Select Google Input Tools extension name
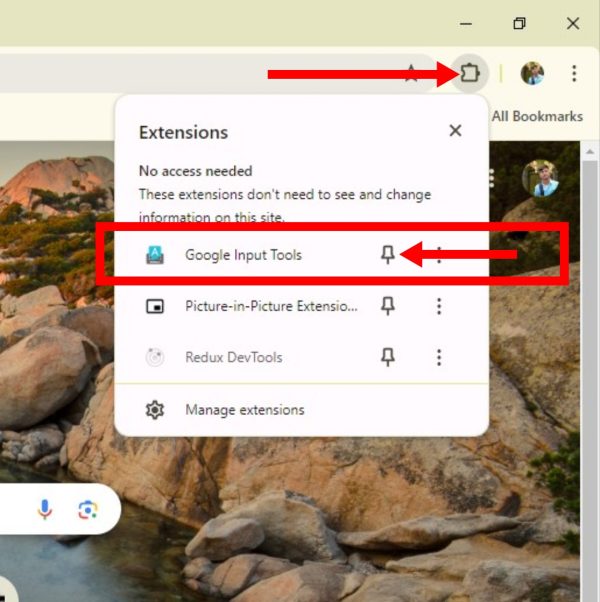The width and height of the screenshot is (600, 602). [243, 255]
